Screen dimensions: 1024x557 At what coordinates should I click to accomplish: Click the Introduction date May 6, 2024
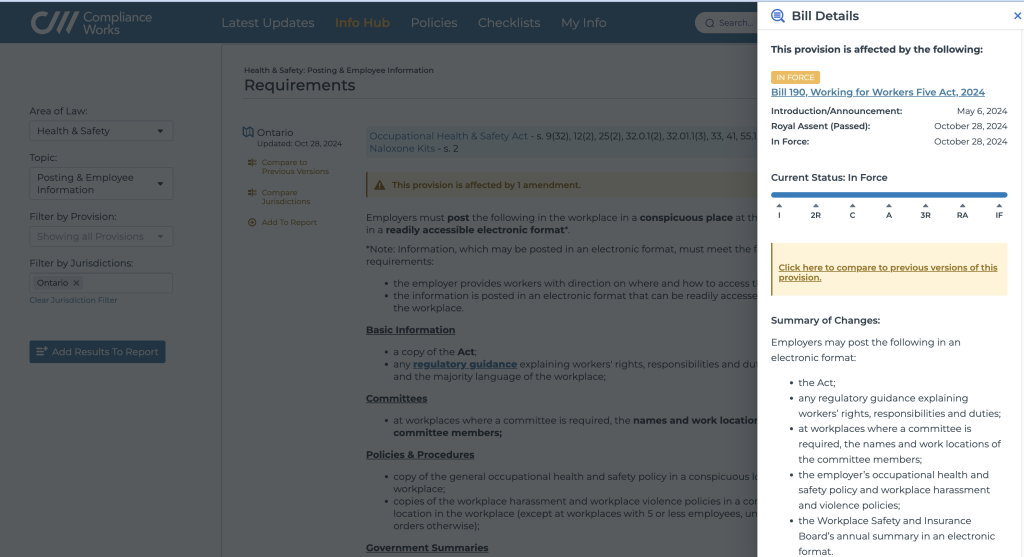982,111
